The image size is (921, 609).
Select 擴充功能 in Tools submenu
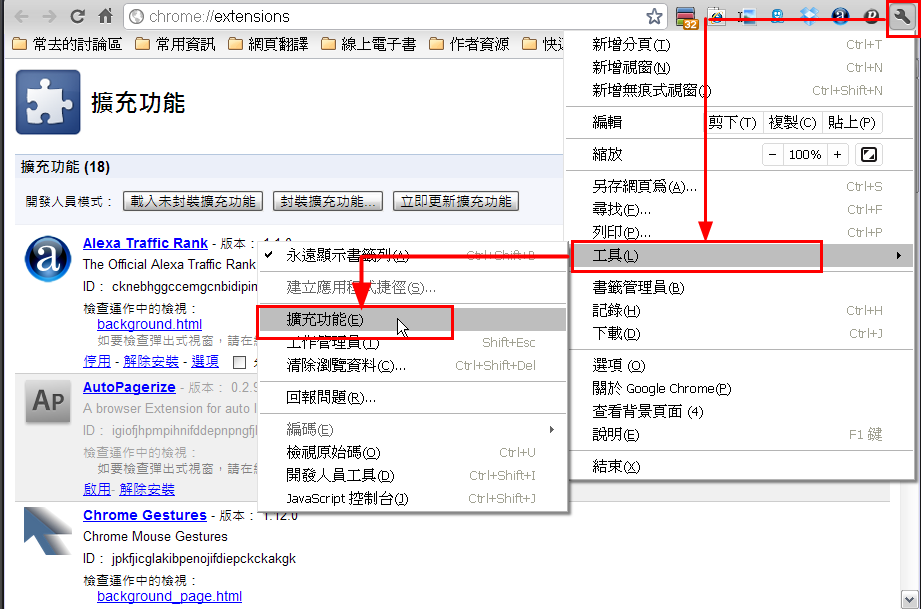coord(412,319)
